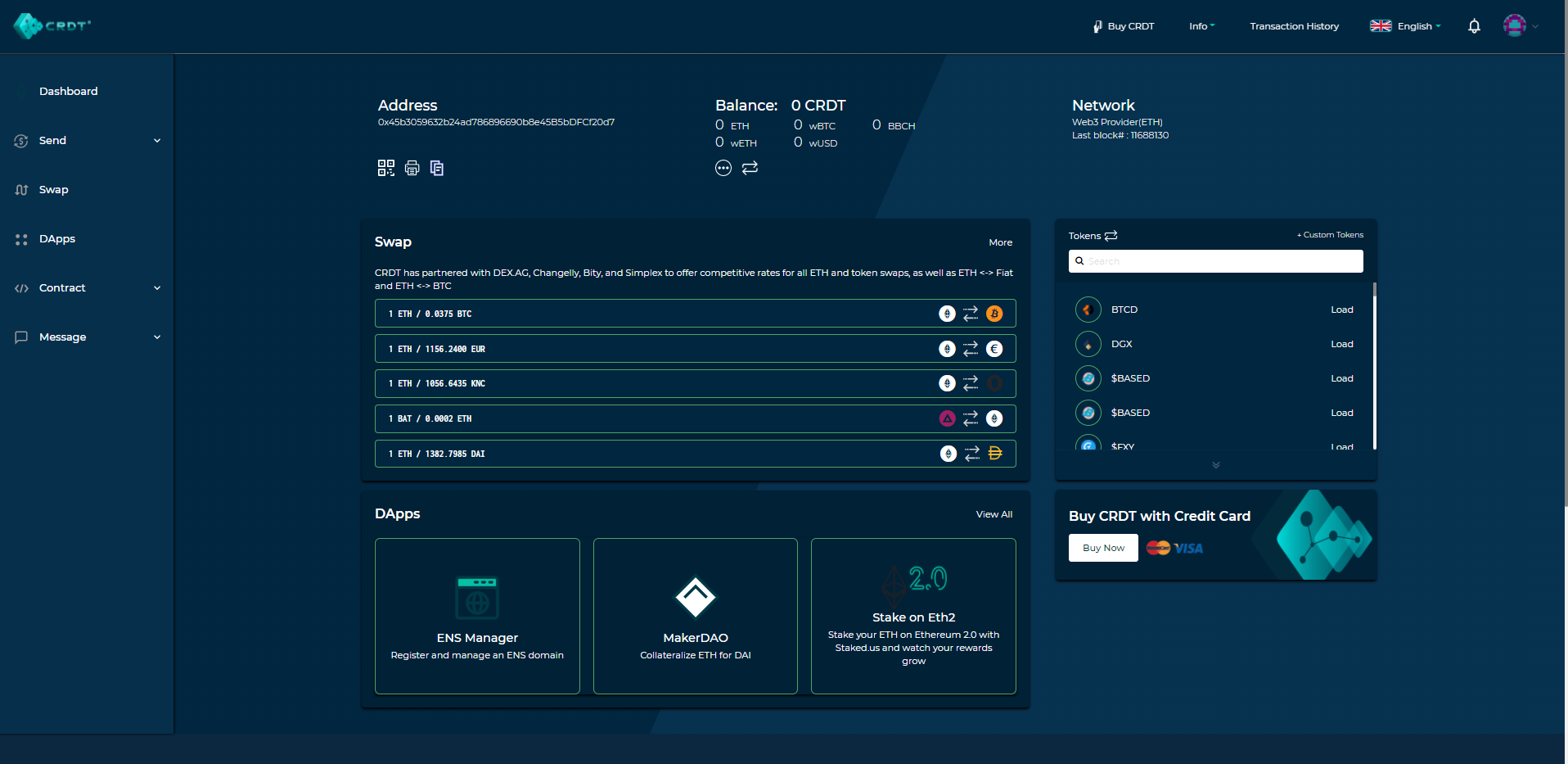Open the Dashboard menu item
The width and height of the screenshot is (1568, 764).
(69, 92)
